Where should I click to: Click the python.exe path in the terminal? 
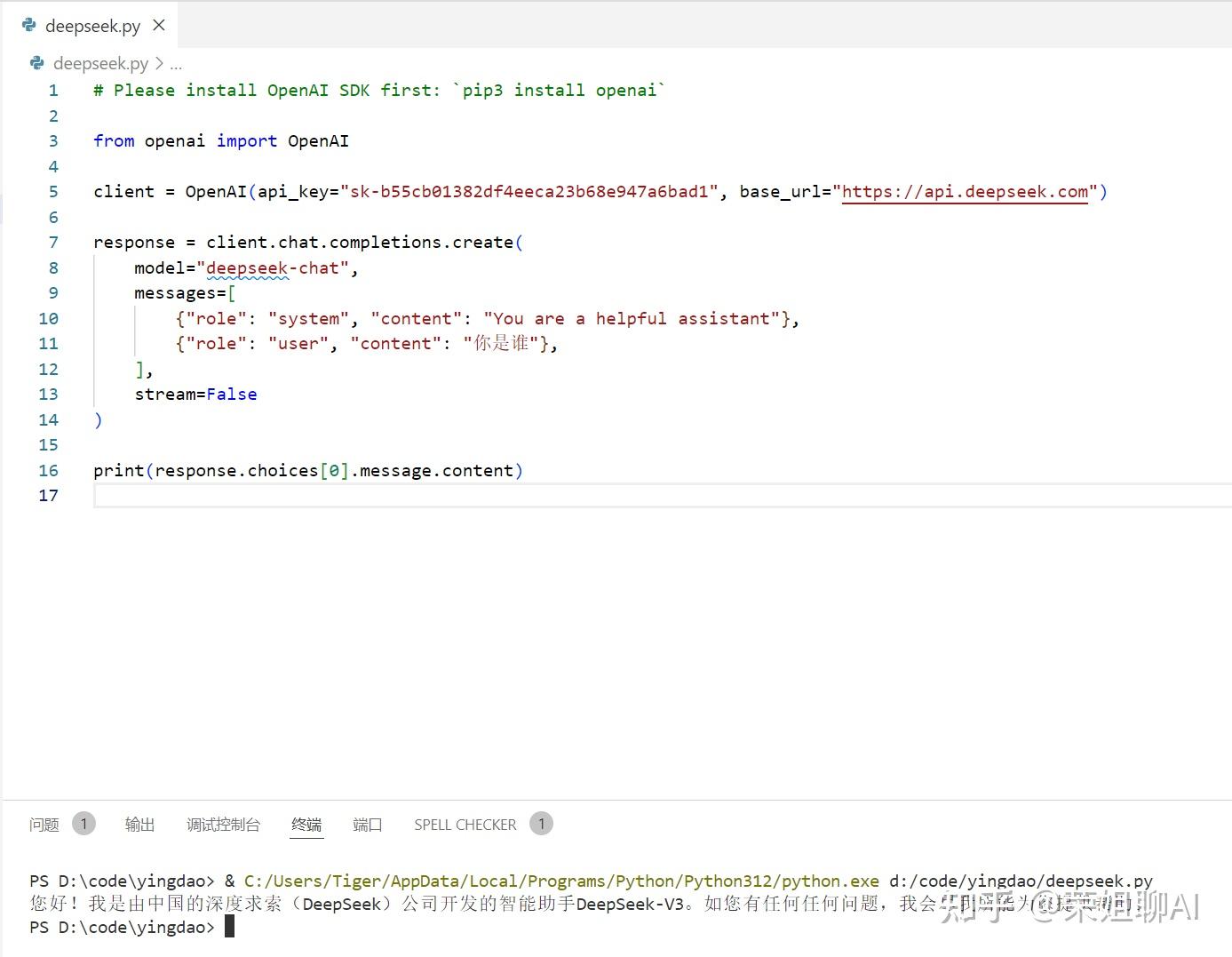point(561,881)
